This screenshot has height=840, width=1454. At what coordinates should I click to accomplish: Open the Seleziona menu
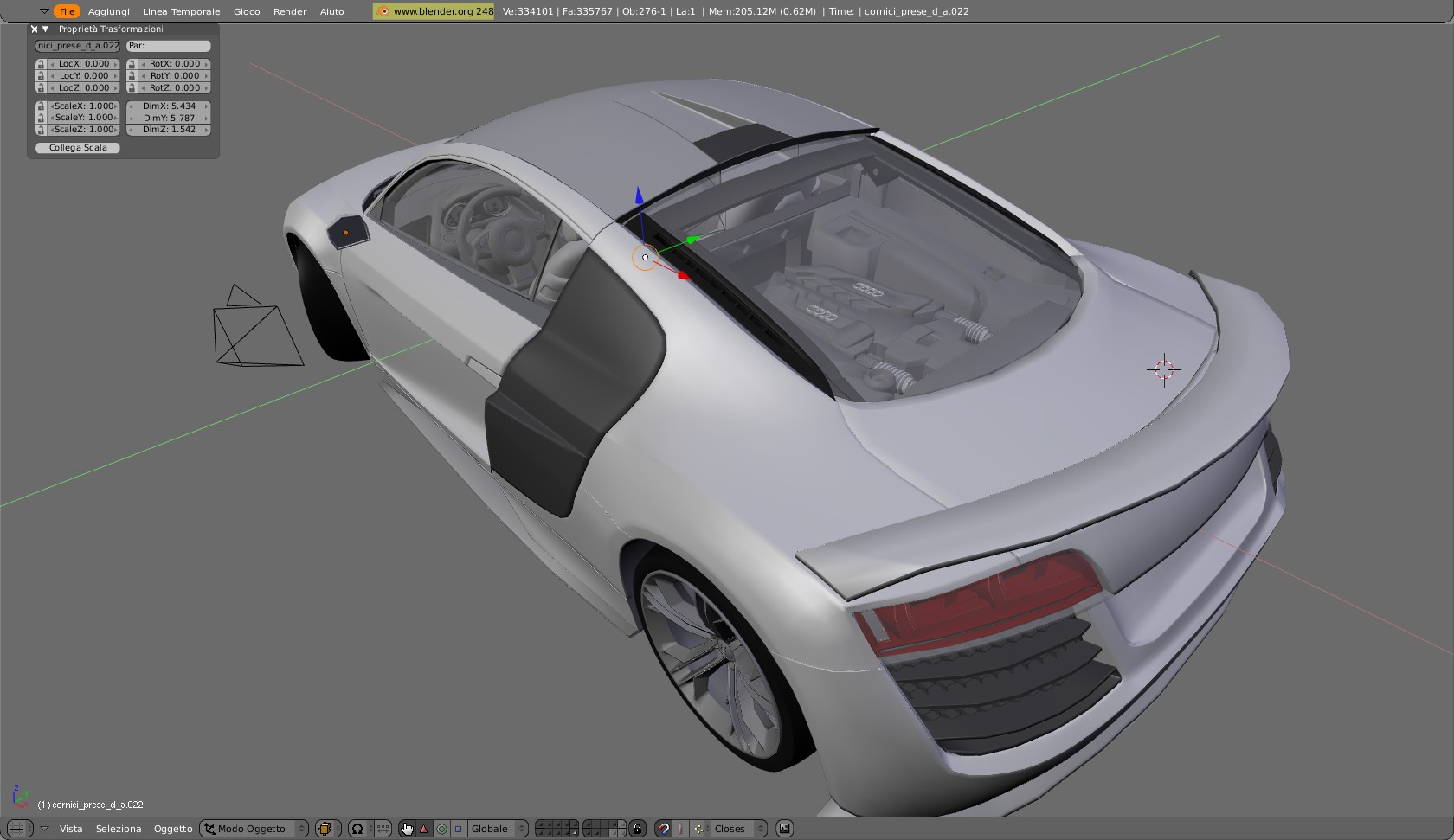tap(119, 829)
